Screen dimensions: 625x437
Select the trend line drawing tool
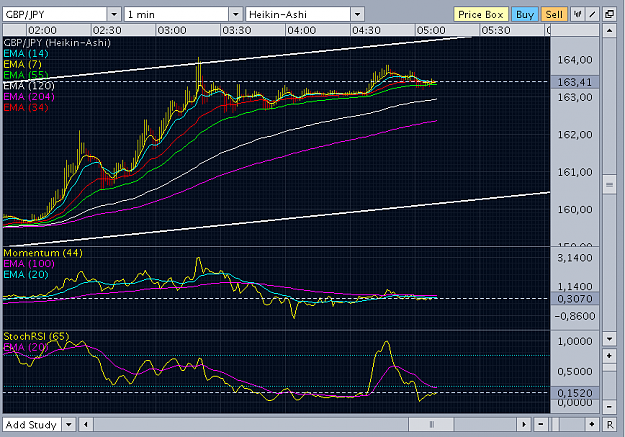[592, 14]
